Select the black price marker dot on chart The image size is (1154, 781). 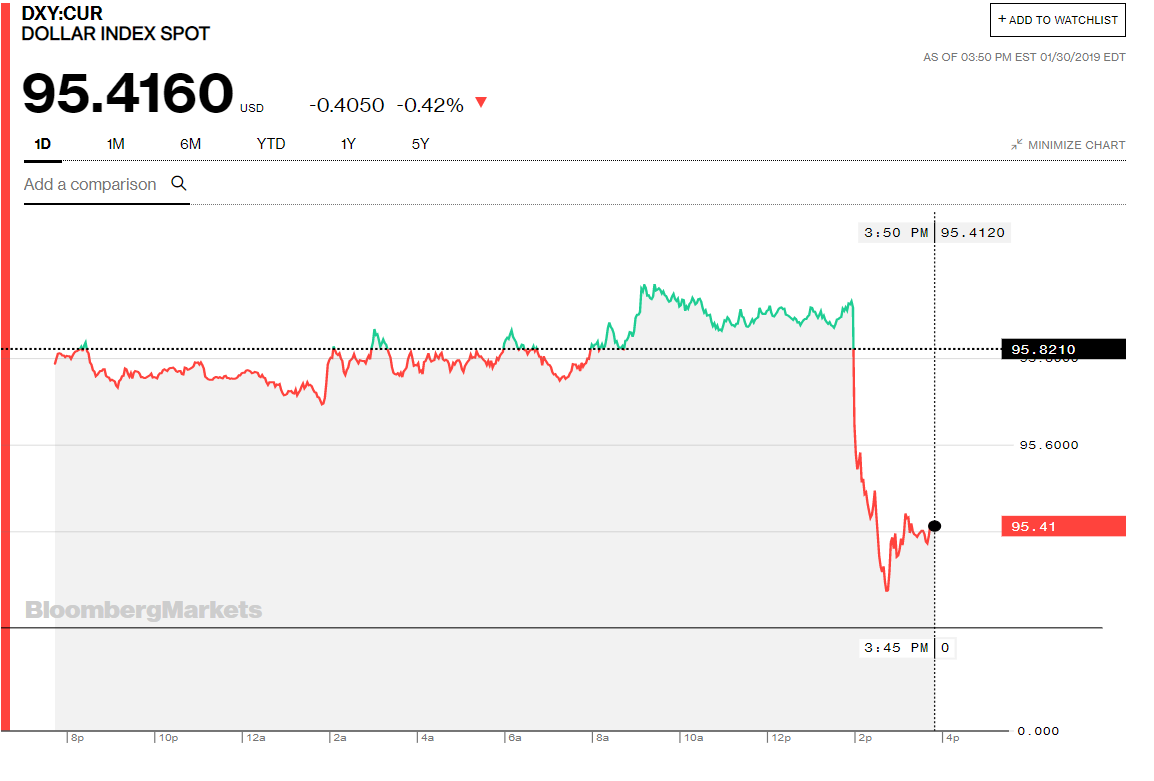tap(934, 525)
